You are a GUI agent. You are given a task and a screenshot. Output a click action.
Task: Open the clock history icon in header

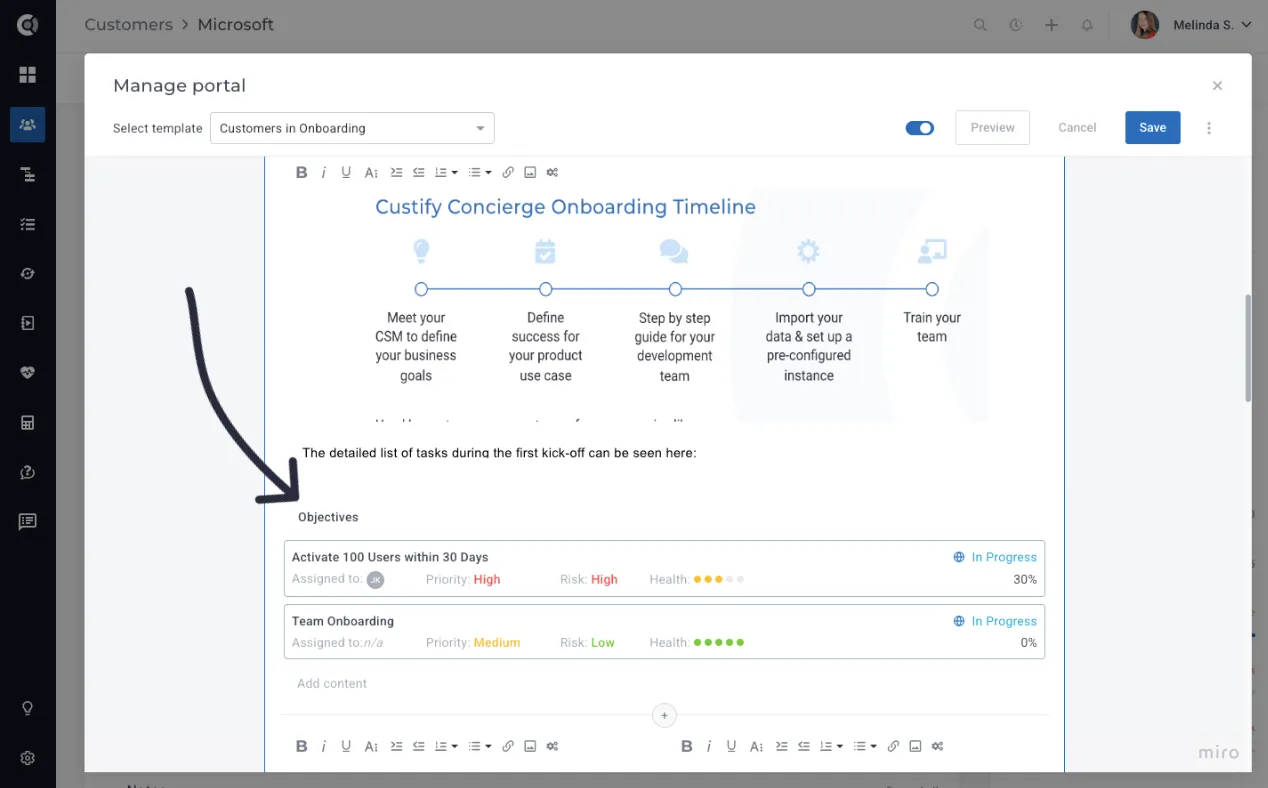pyautogui.click(x=1016, y=25)
